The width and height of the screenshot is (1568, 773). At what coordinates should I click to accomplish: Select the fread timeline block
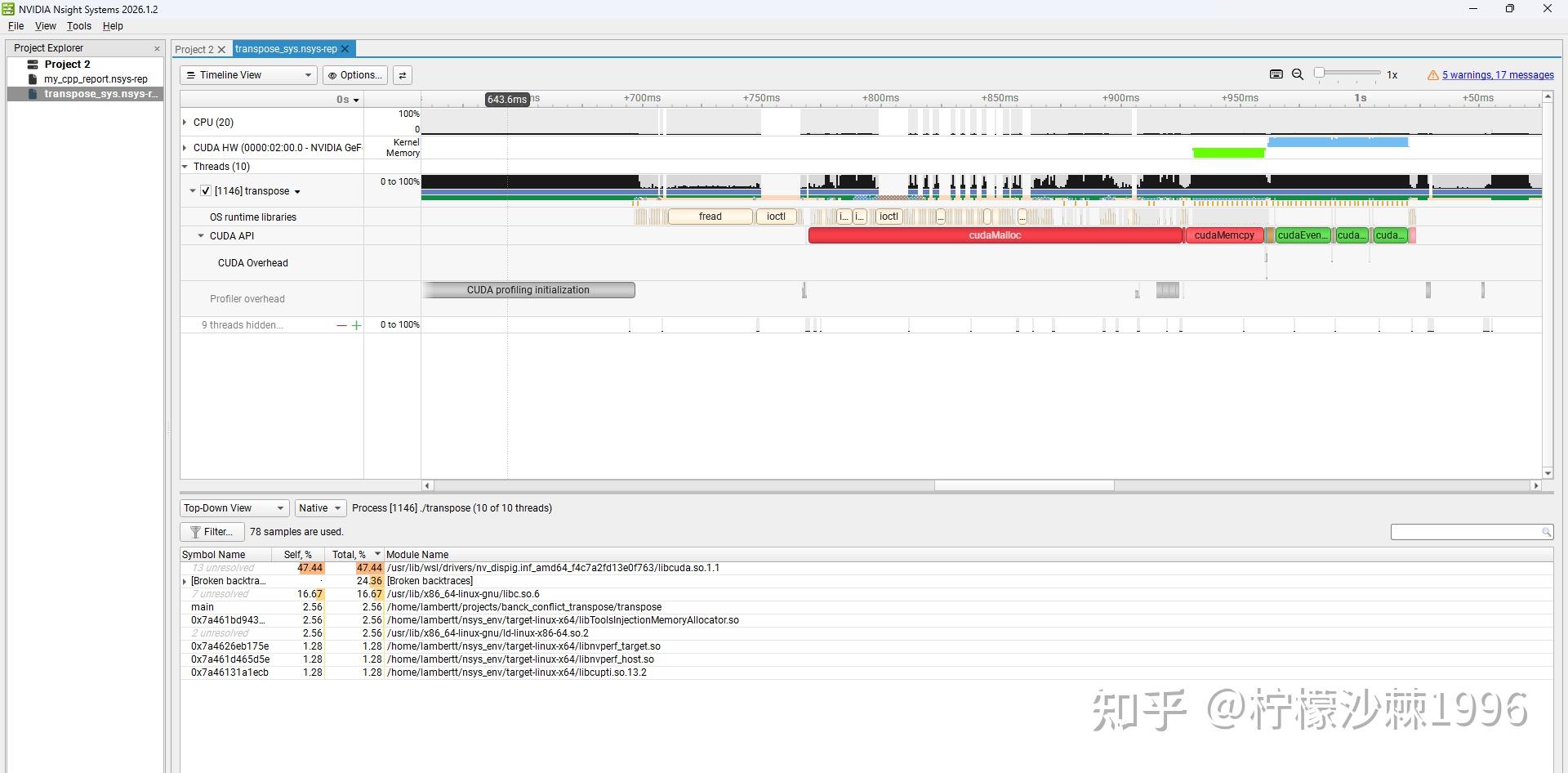710,217
